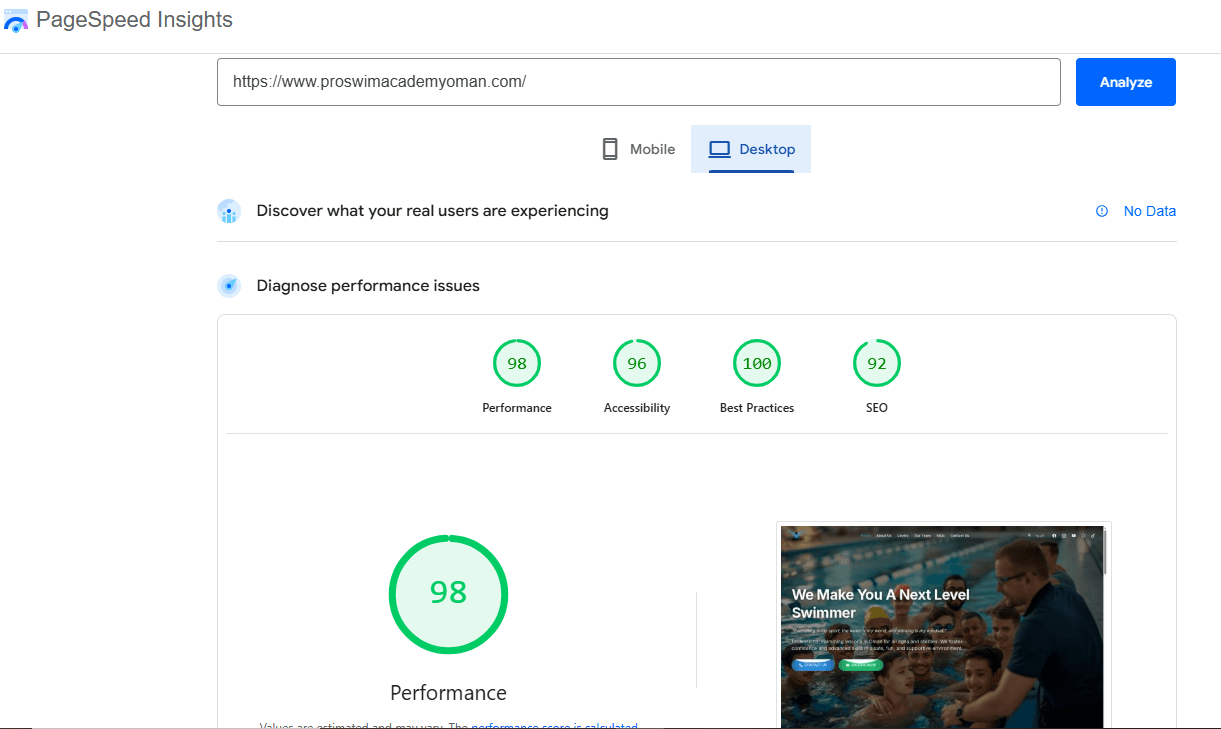Screen dimensions: 1221x729
Task: Click the large Performance title under the gauge
Action: tap(448, 693)
